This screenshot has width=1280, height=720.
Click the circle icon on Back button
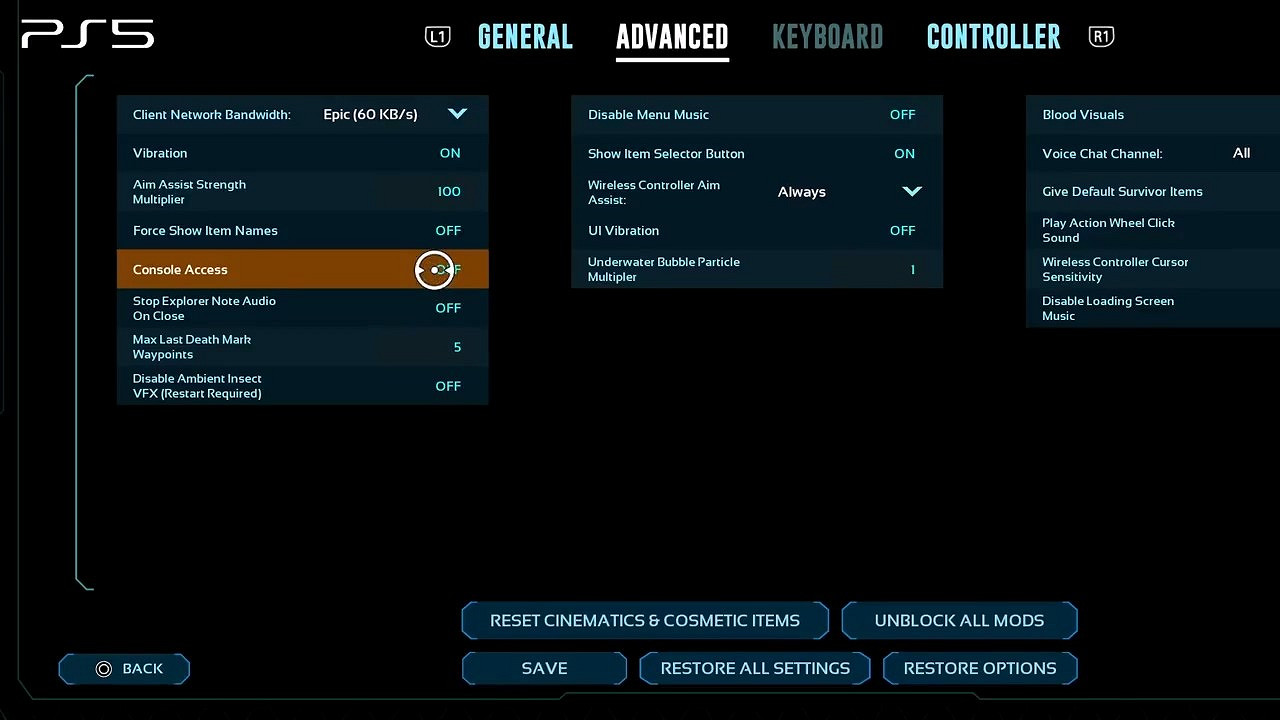[104, 669]
